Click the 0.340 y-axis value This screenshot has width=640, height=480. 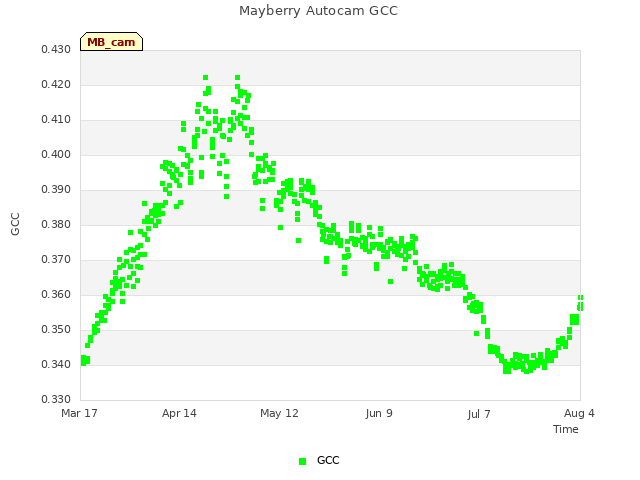56,364
